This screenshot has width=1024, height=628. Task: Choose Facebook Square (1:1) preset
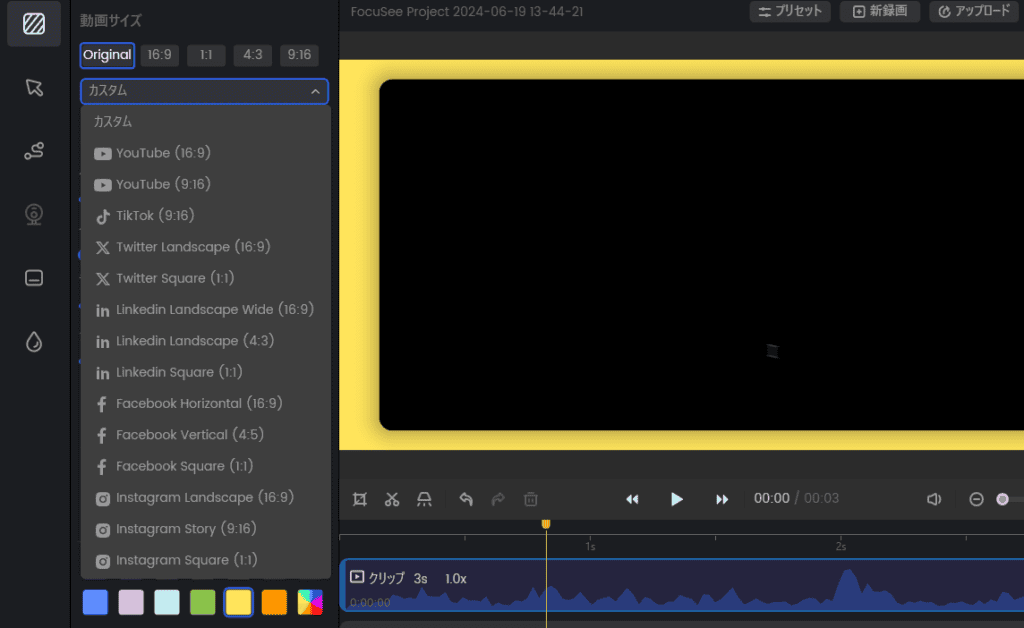206,467
